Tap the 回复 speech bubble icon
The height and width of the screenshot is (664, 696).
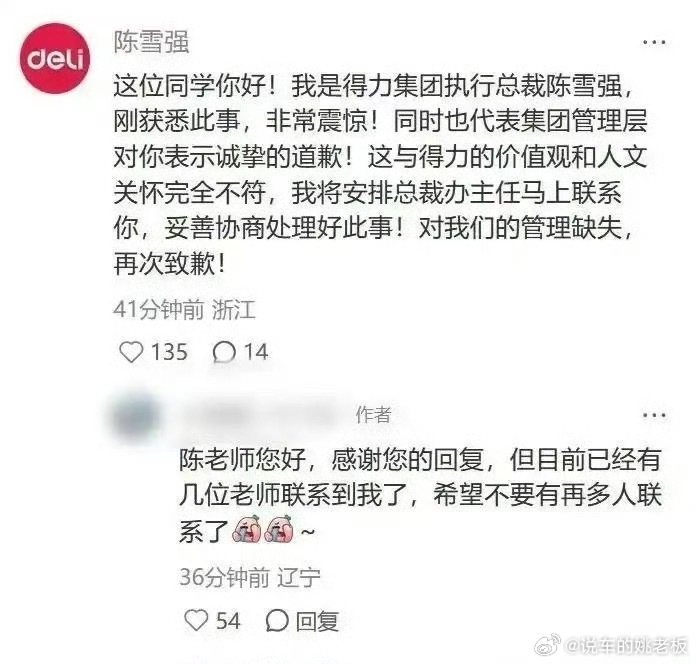[277, 620]
